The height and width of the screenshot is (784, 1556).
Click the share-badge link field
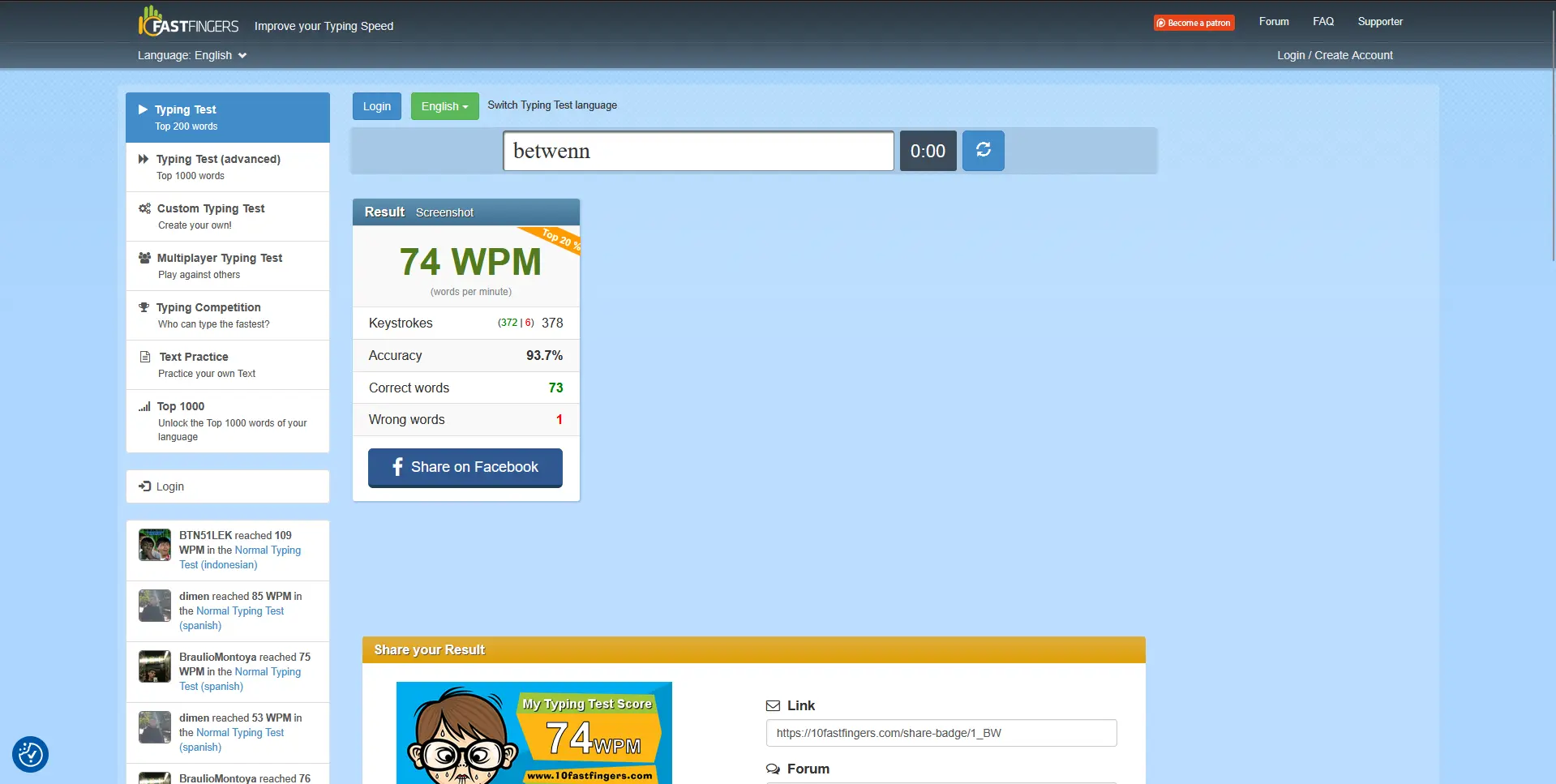coord(941,733)
